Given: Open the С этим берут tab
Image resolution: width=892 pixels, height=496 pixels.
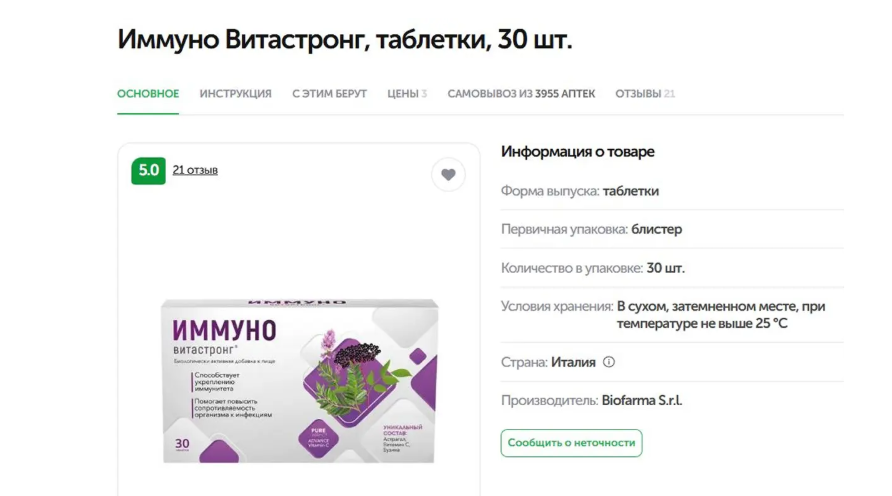Looking at the screenshot, I should (329, 94).
